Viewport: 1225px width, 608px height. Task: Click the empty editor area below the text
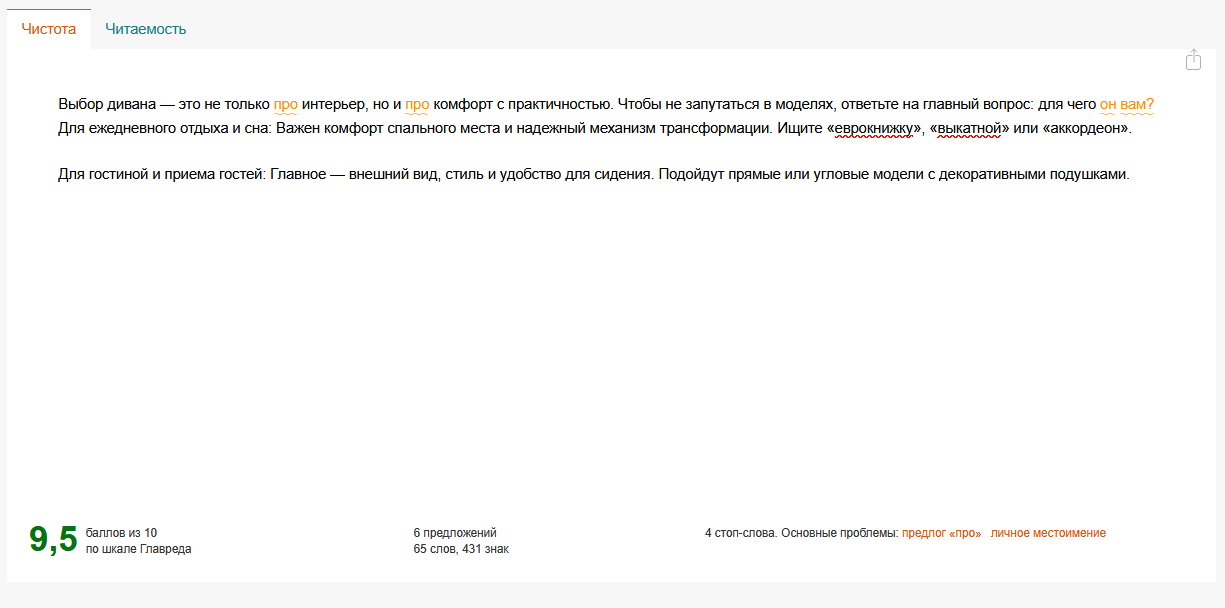[600, 350]
